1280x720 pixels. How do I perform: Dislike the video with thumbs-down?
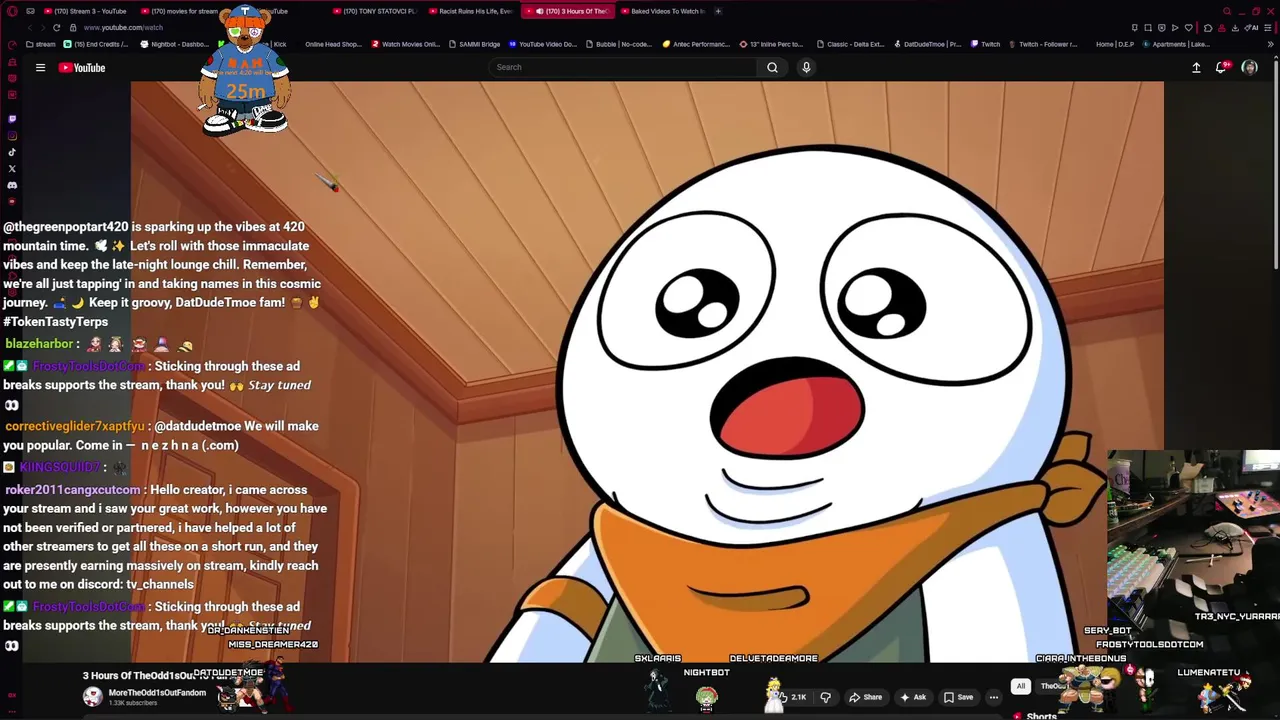click(825, 697)
